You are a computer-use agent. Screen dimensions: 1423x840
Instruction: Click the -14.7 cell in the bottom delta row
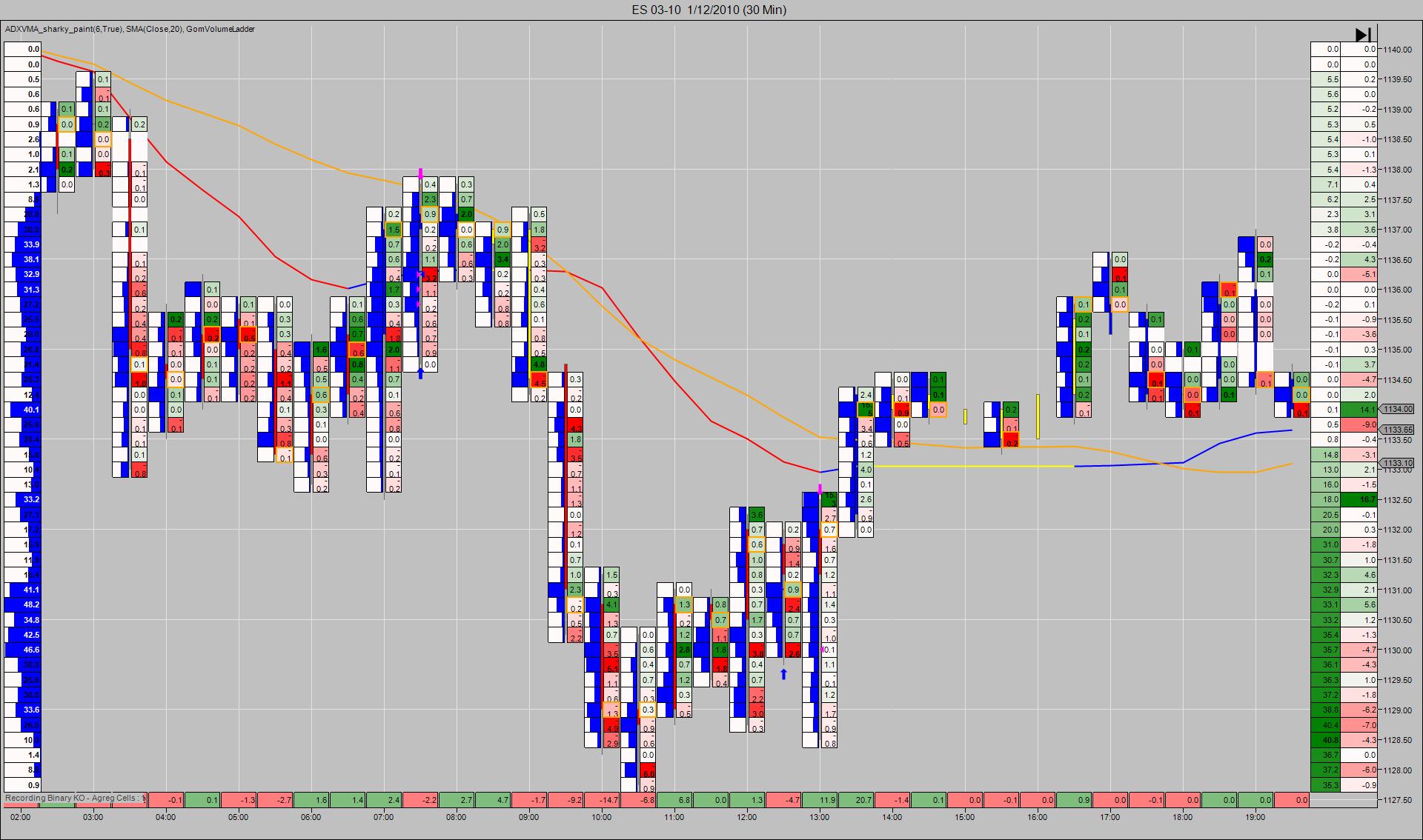pyautogui.click(x=602, y=800)
